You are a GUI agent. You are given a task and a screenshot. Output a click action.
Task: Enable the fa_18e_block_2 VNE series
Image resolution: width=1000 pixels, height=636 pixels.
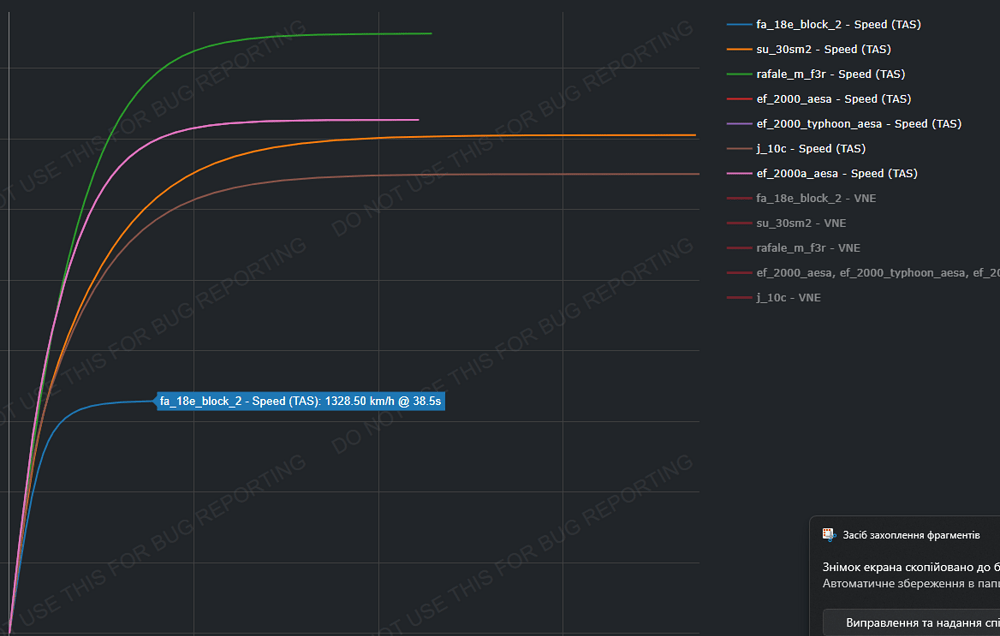(x=815, y=199)
